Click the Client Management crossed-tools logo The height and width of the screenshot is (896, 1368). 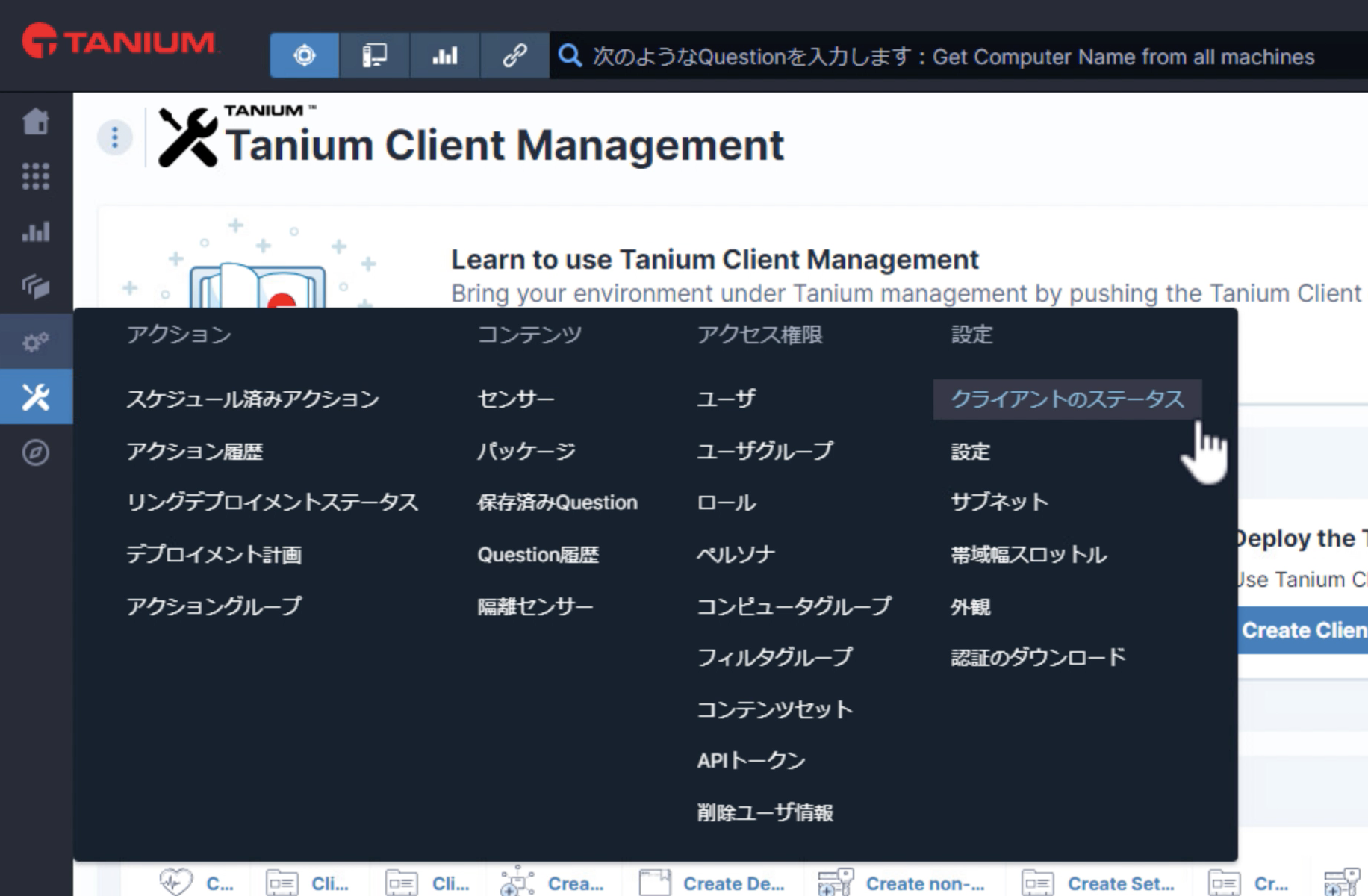(187, 137)
